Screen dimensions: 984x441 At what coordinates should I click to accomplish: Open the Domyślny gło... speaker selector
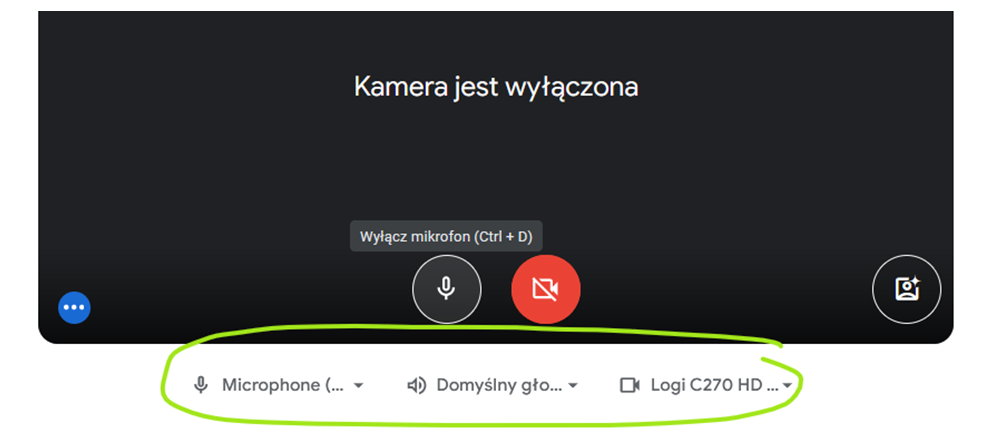click(492, 385)
